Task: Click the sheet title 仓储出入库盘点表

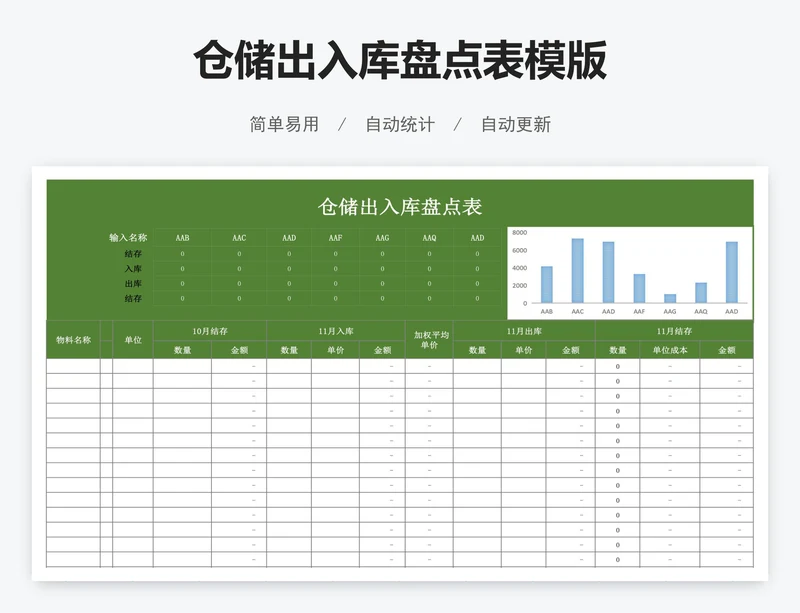Action: point(400,207)
